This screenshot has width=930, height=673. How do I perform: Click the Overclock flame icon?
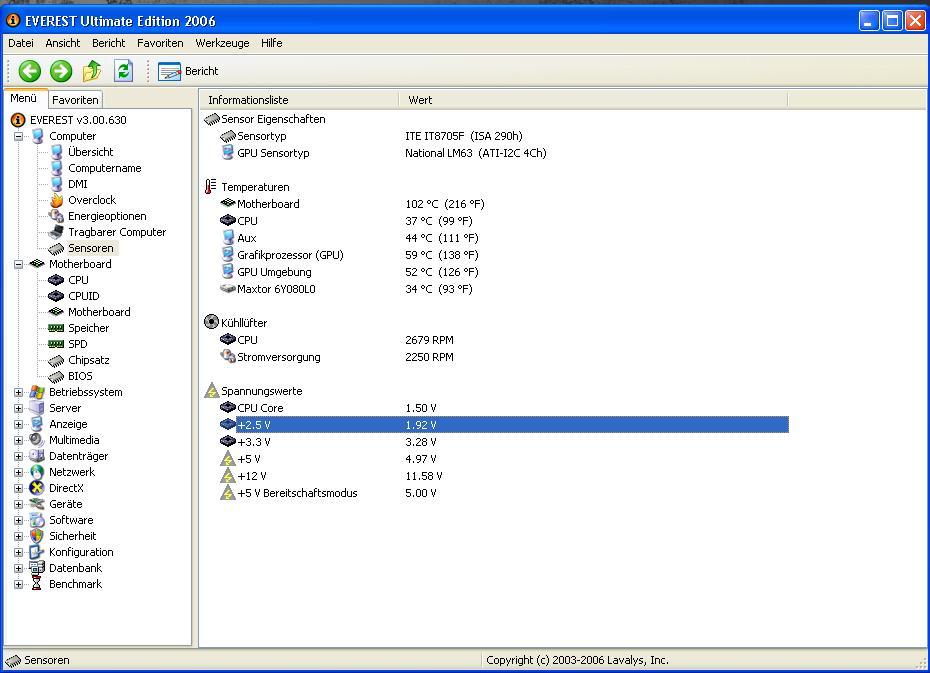56,200
